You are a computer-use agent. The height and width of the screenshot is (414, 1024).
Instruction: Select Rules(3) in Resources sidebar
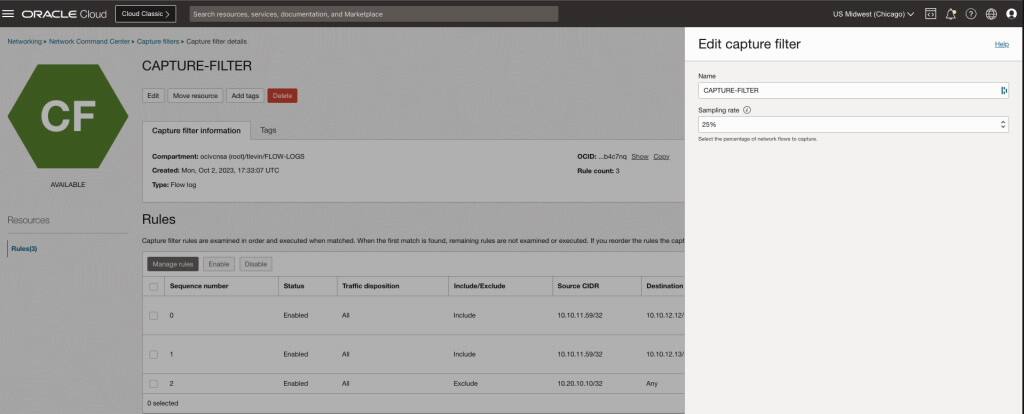tap(24, 249)
